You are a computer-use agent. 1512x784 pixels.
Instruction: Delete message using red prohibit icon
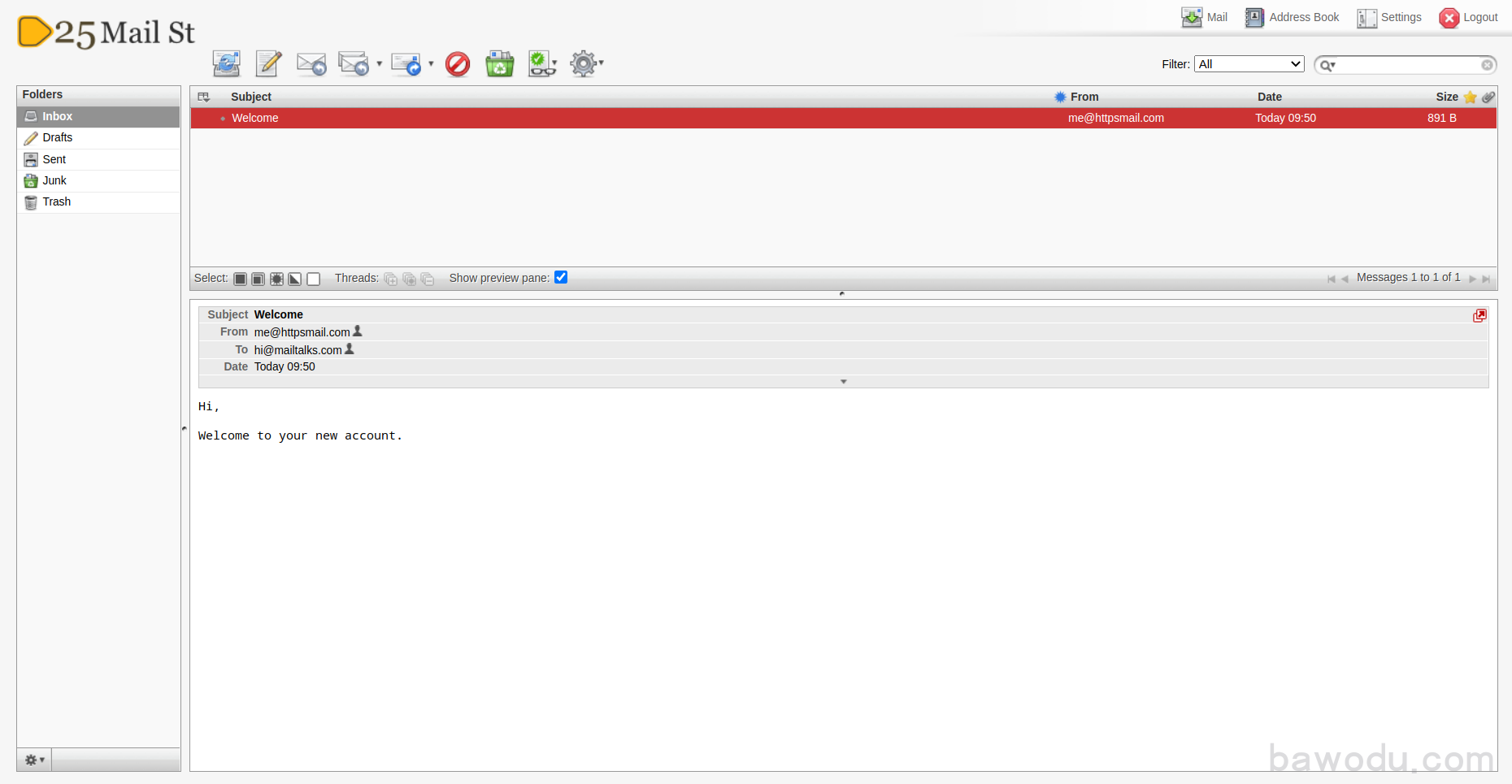(x=458, y=63)
